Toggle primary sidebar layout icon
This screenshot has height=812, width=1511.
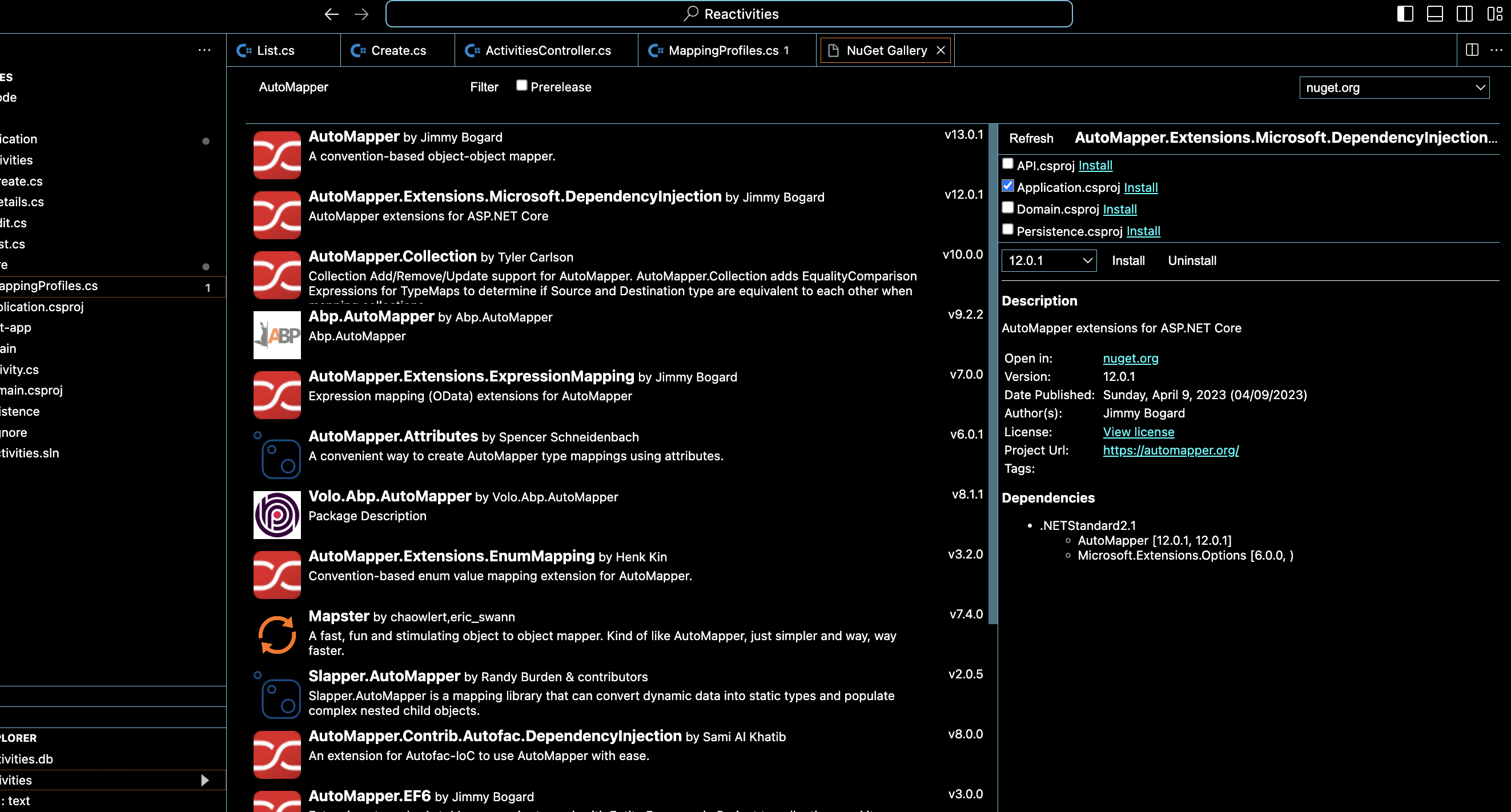pyautogui.click(x=1405, y=14)
